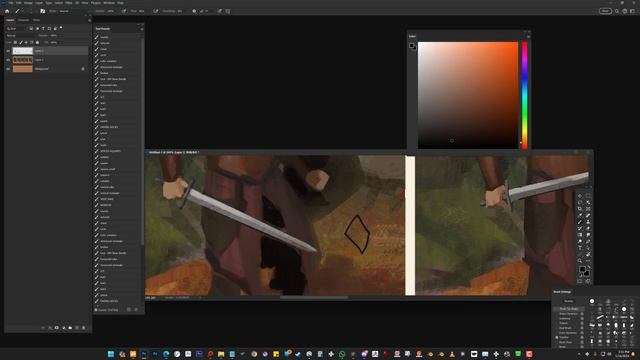Select Brush Tip Shape option

[x=569, y=309]
